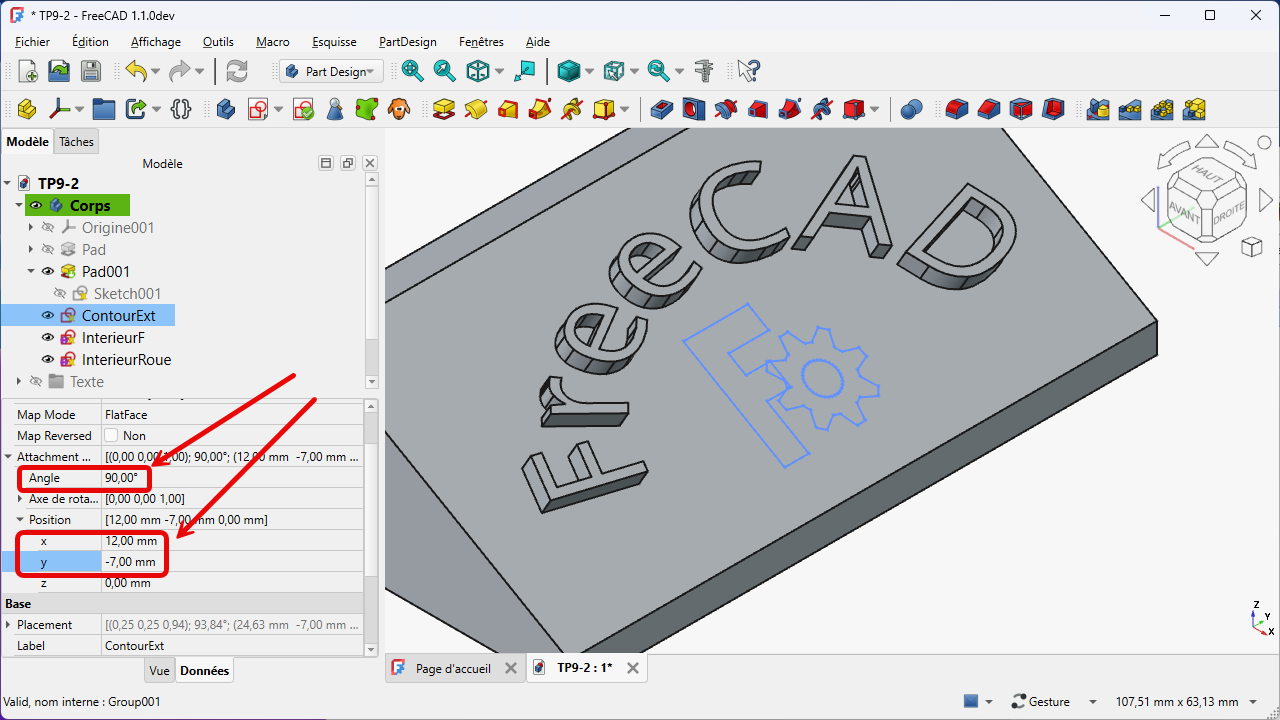Switch to the Vue property tab

(x=159, y=671)
